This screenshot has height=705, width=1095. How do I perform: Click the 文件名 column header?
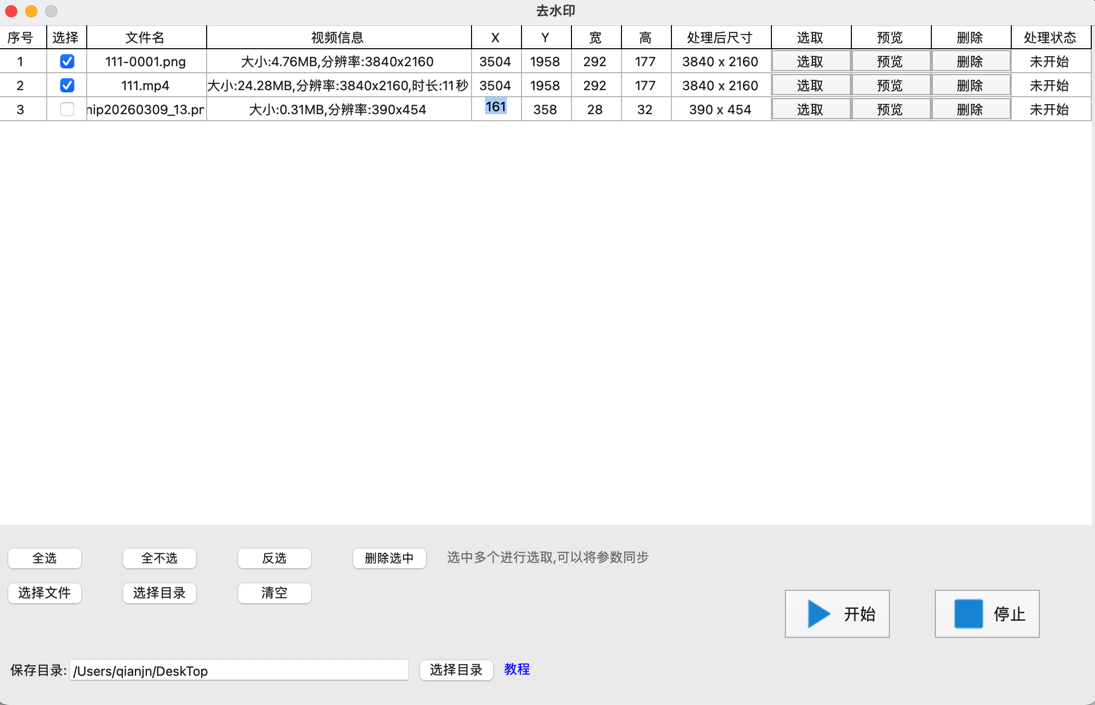[146, 37]
